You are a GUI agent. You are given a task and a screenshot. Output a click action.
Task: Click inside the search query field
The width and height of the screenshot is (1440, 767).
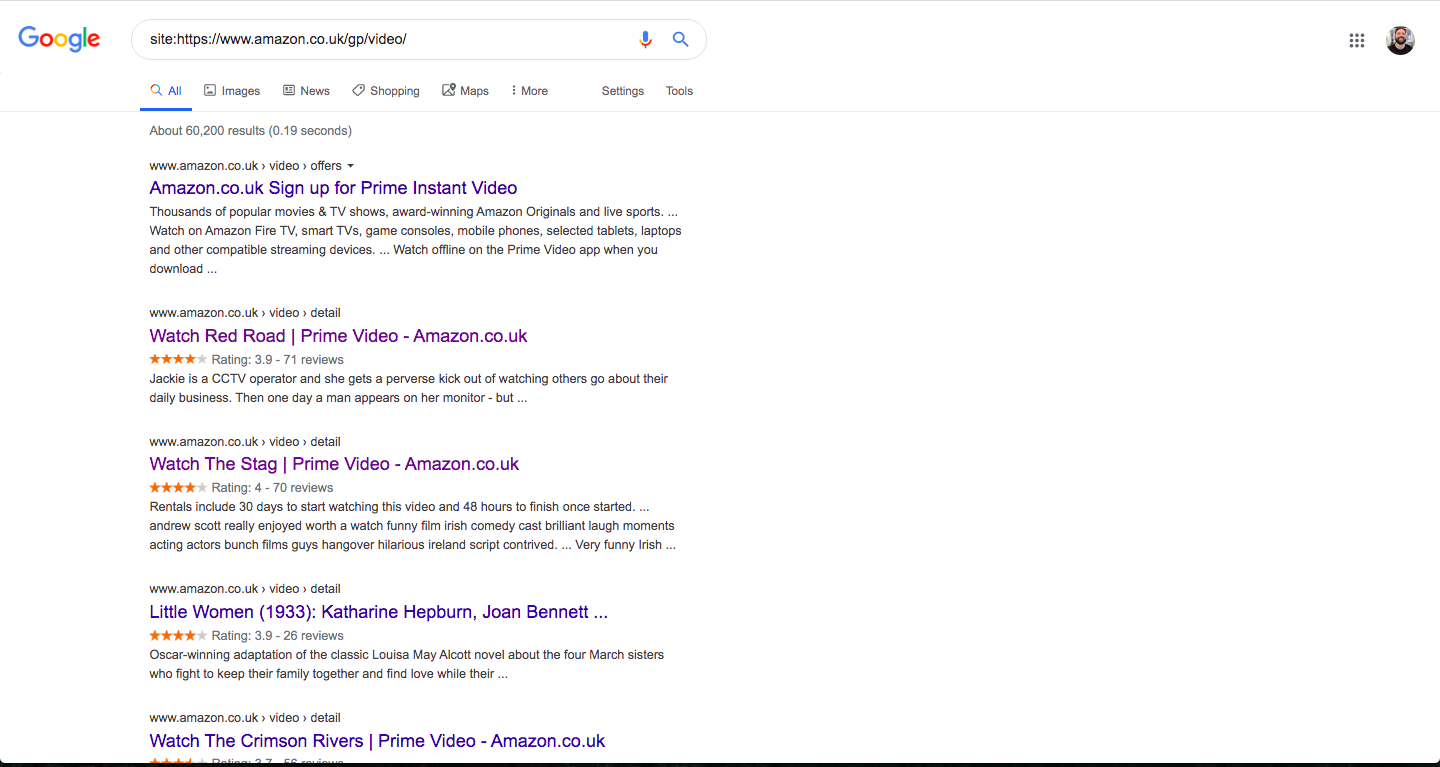pos(380,39)
